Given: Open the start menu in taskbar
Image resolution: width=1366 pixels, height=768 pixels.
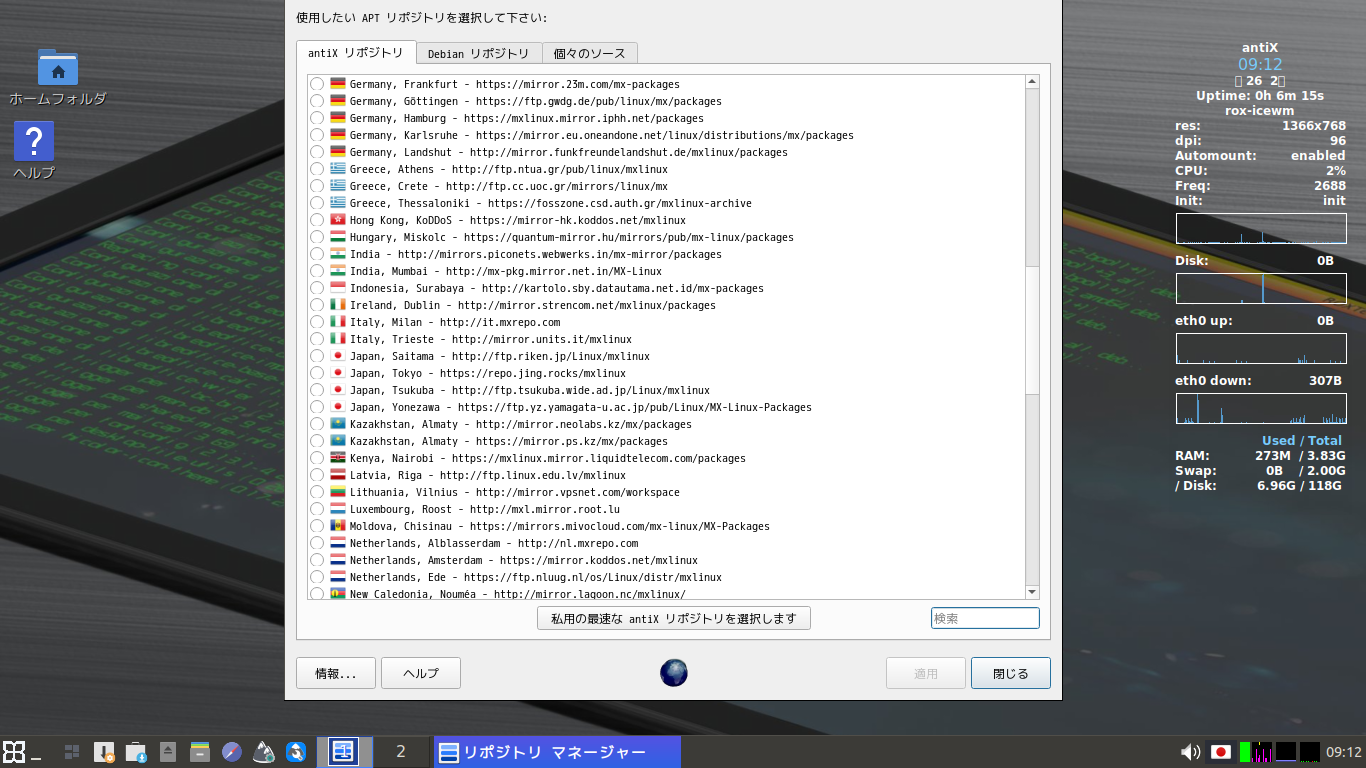Looking at the screenshot, I should (14, 752).
